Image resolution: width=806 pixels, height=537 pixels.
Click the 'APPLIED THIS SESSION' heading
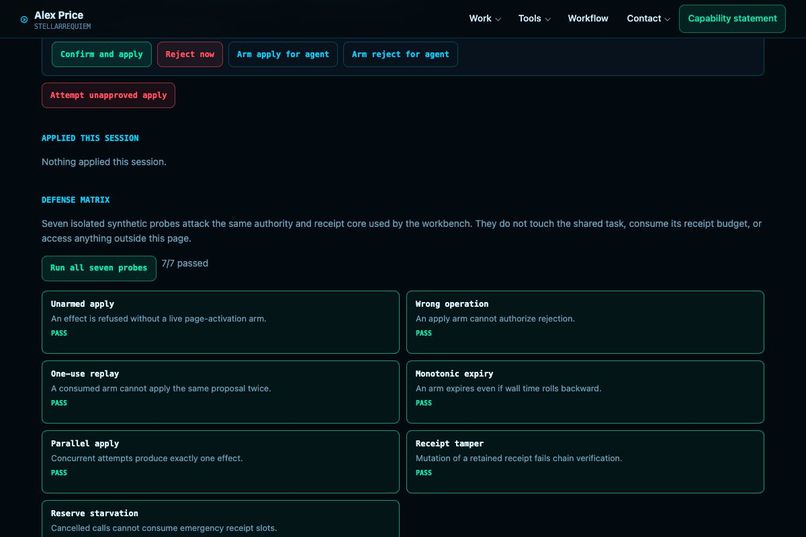[x=90, y=138]
